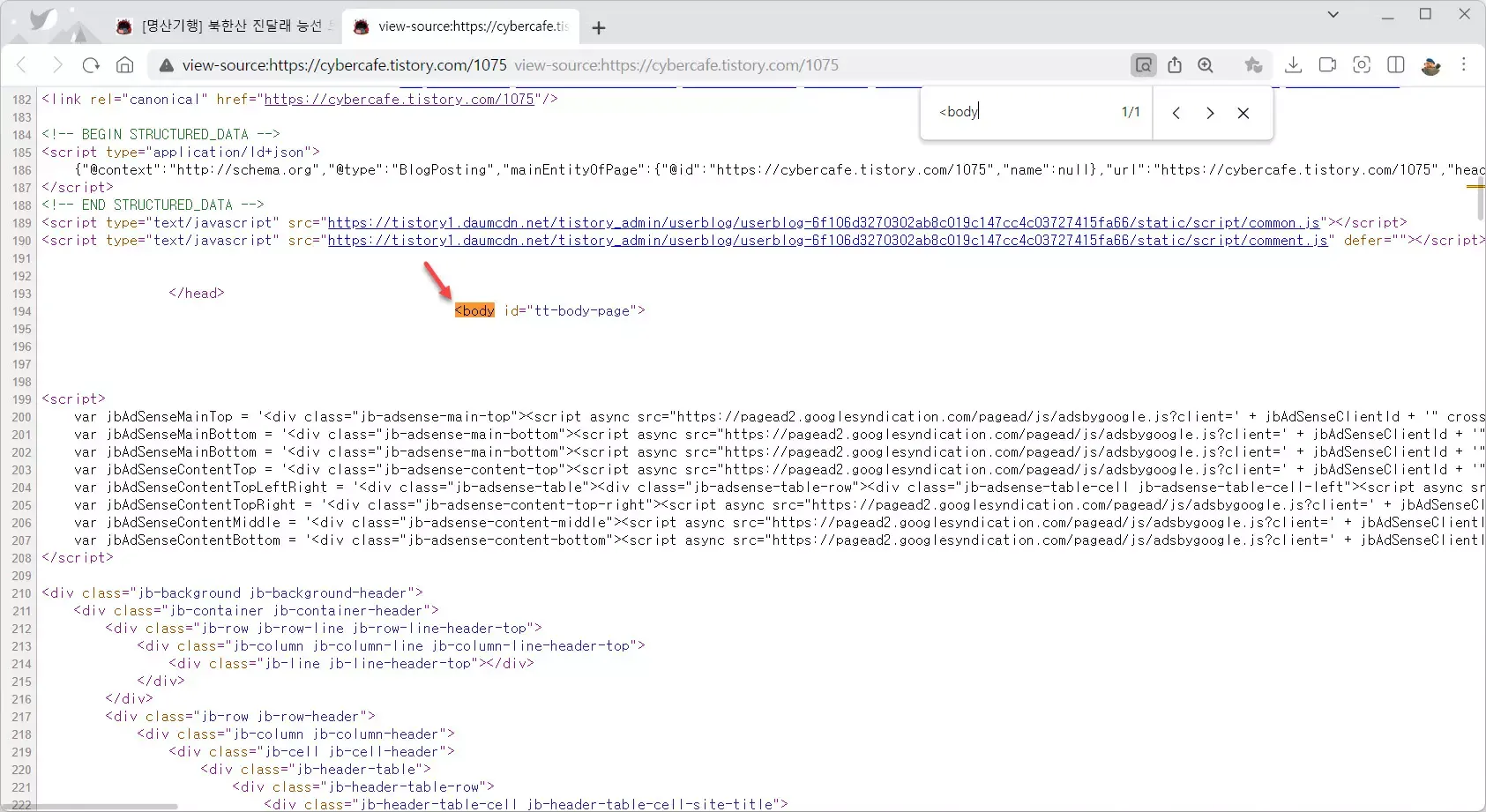Jump to next find result

tap(1210, 113)
